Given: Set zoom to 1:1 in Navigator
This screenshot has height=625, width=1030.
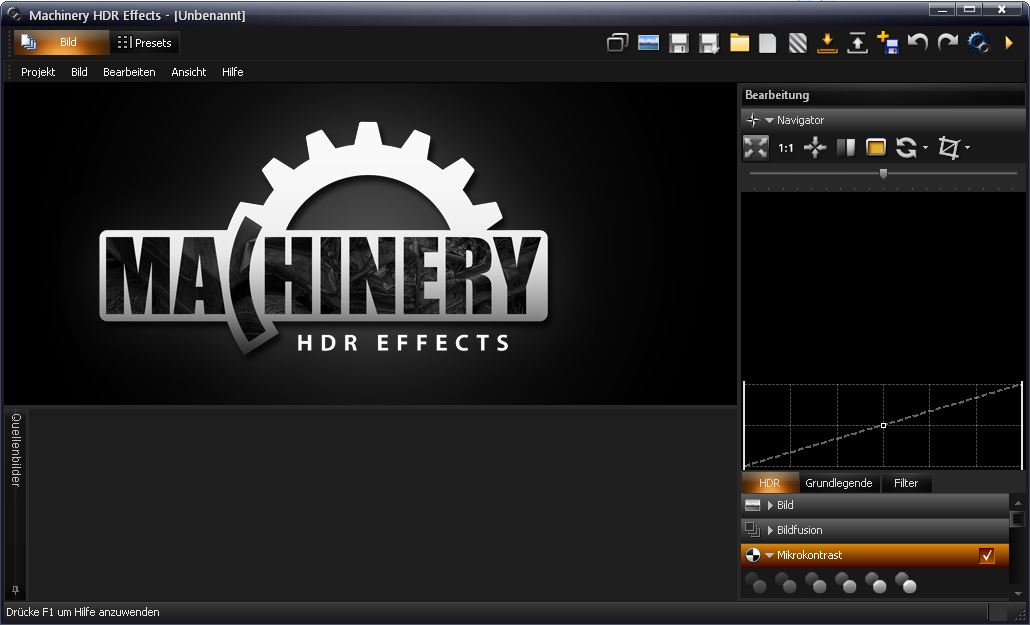Looking at the screenshot, I should coord(786,148).
